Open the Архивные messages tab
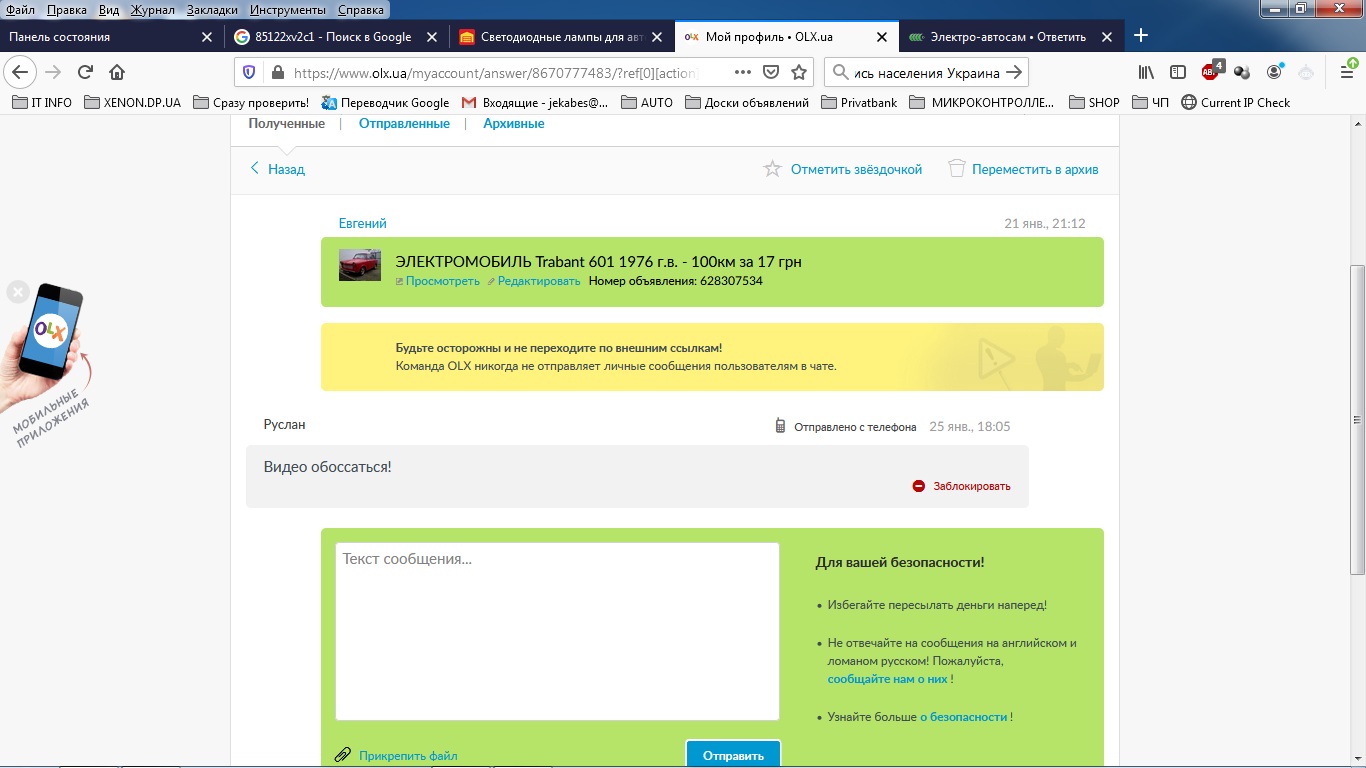Image resolution: width=1366 pixels, height=768 pixels. pos(513,124)
